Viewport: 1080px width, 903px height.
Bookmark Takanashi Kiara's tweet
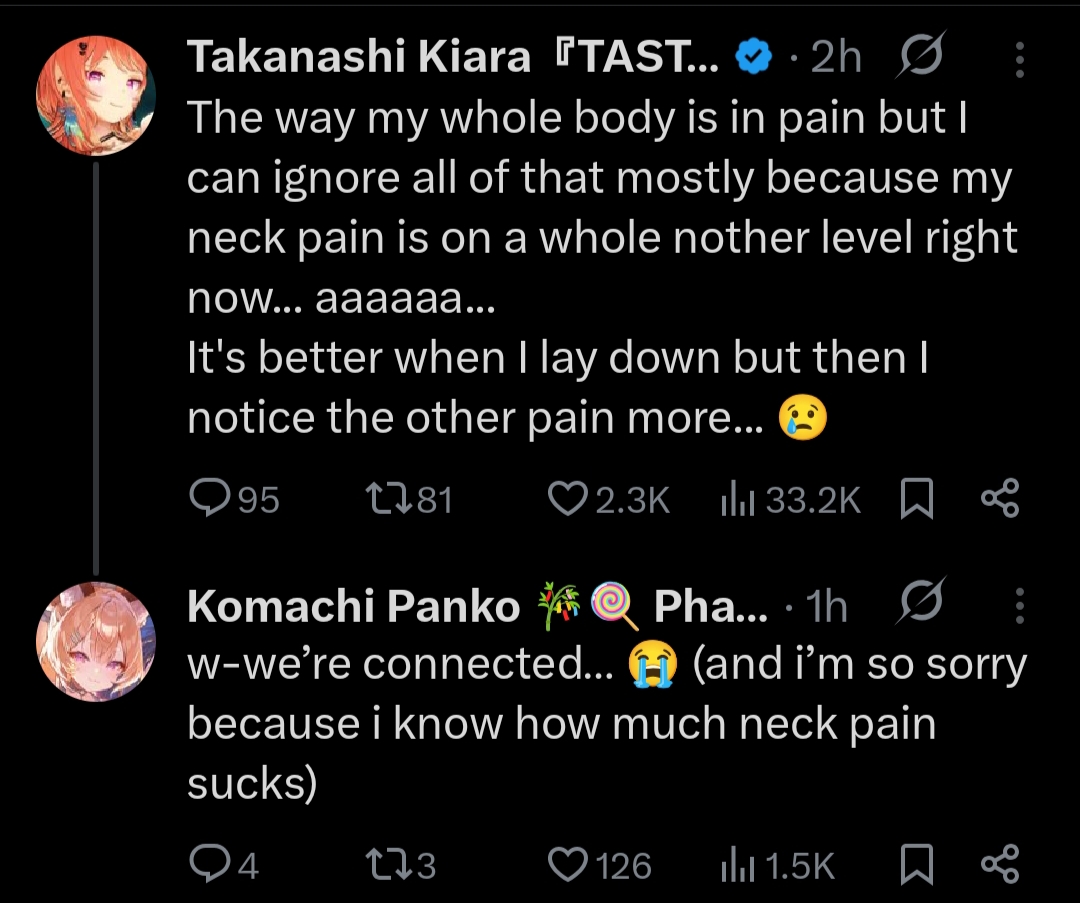pos(916,498)
